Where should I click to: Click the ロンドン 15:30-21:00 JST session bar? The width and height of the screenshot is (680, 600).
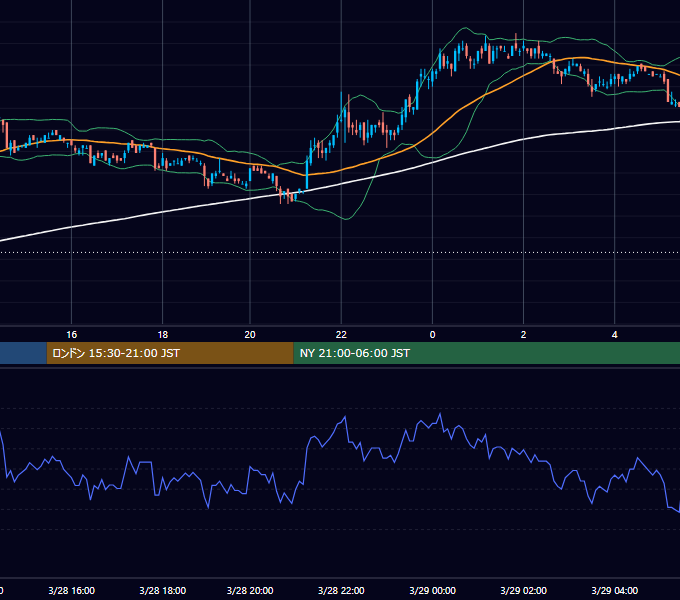tap(170, 353)
